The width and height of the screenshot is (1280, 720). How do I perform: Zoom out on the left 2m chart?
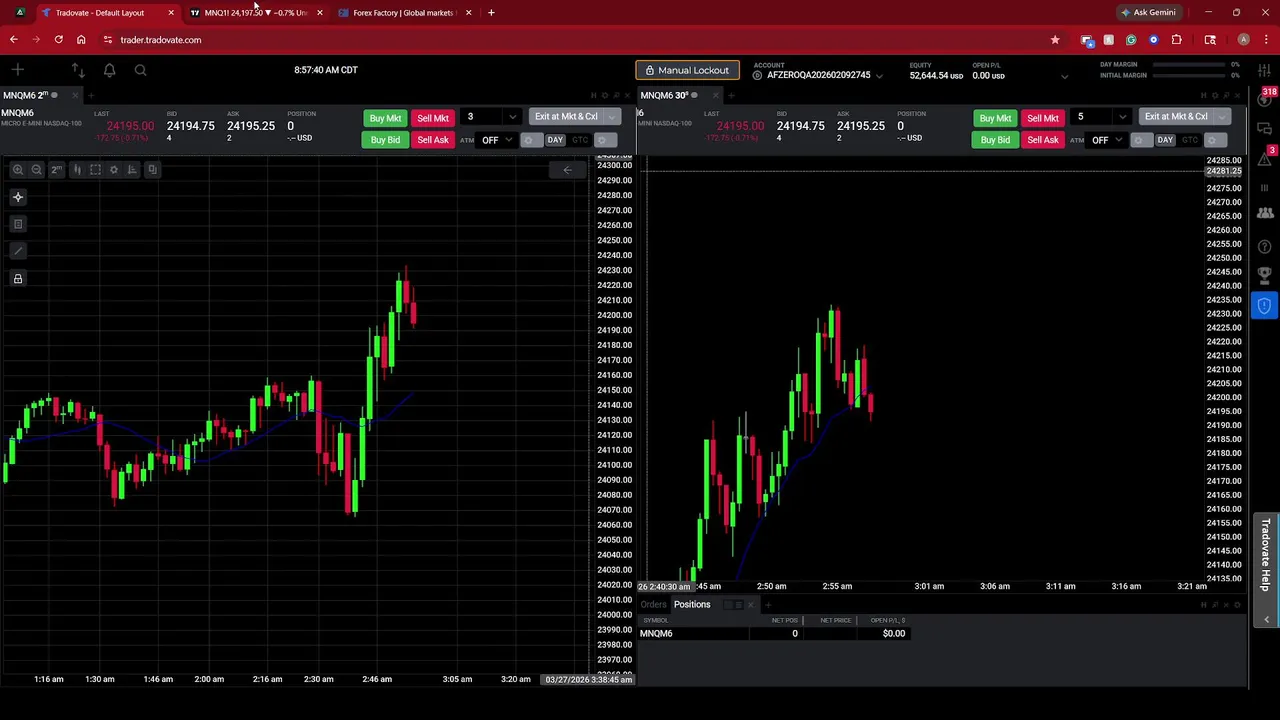[x=36, y=170]
